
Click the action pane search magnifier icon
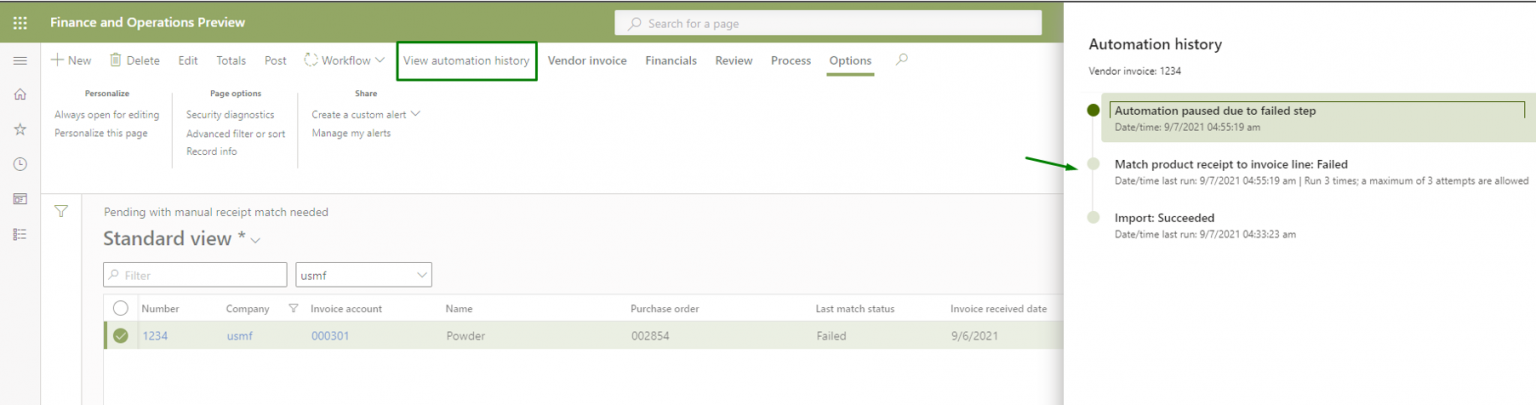(902, 60)
